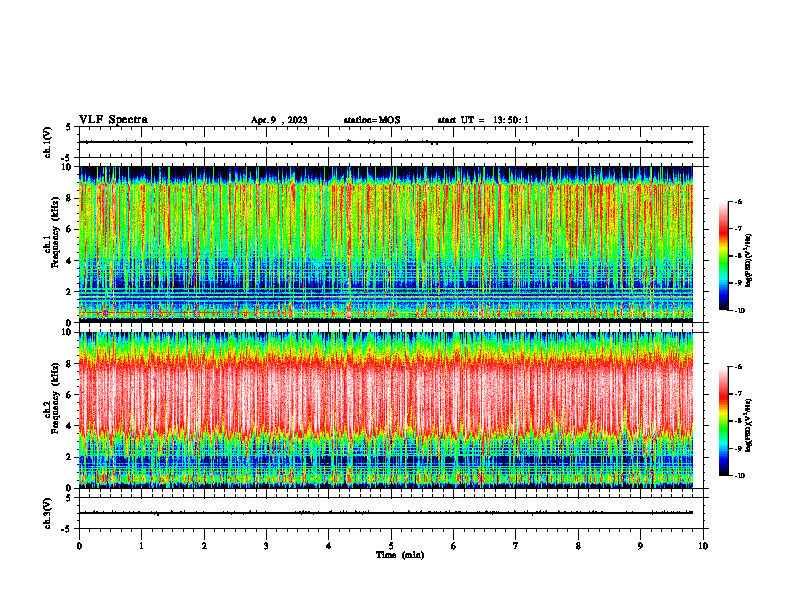Click the "Time (min)" x-axis label
Image resolution: width=792 pixels, height=612 pixels.
[x=400, y=555]
